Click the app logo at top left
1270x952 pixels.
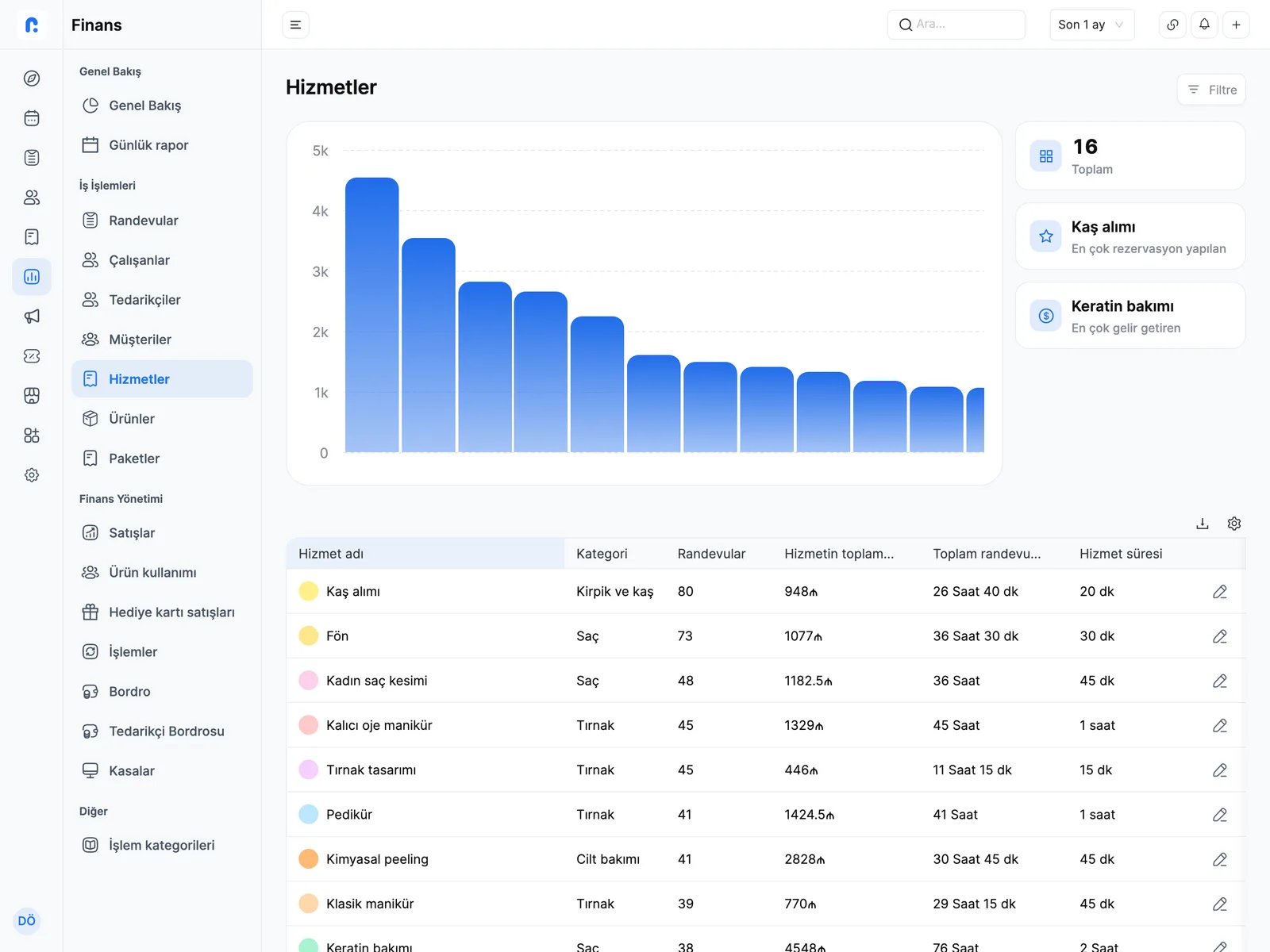[x=32, y=25]
